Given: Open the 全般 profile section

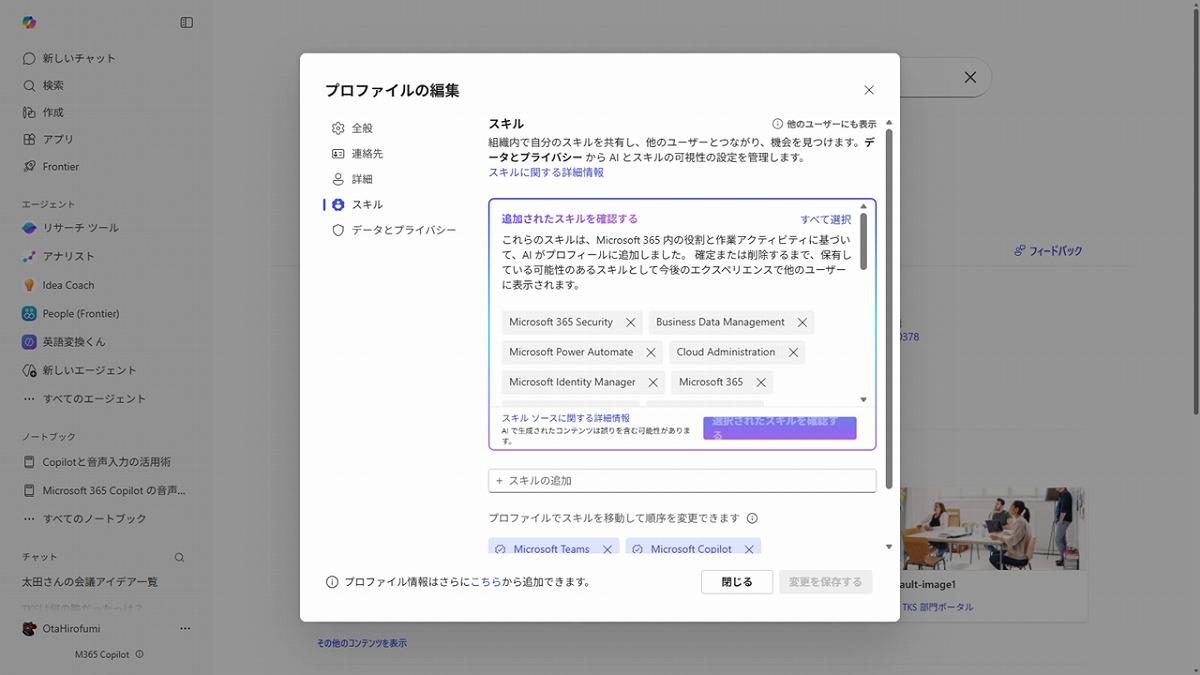Looking at the screenshot, I should pos(361,128).
